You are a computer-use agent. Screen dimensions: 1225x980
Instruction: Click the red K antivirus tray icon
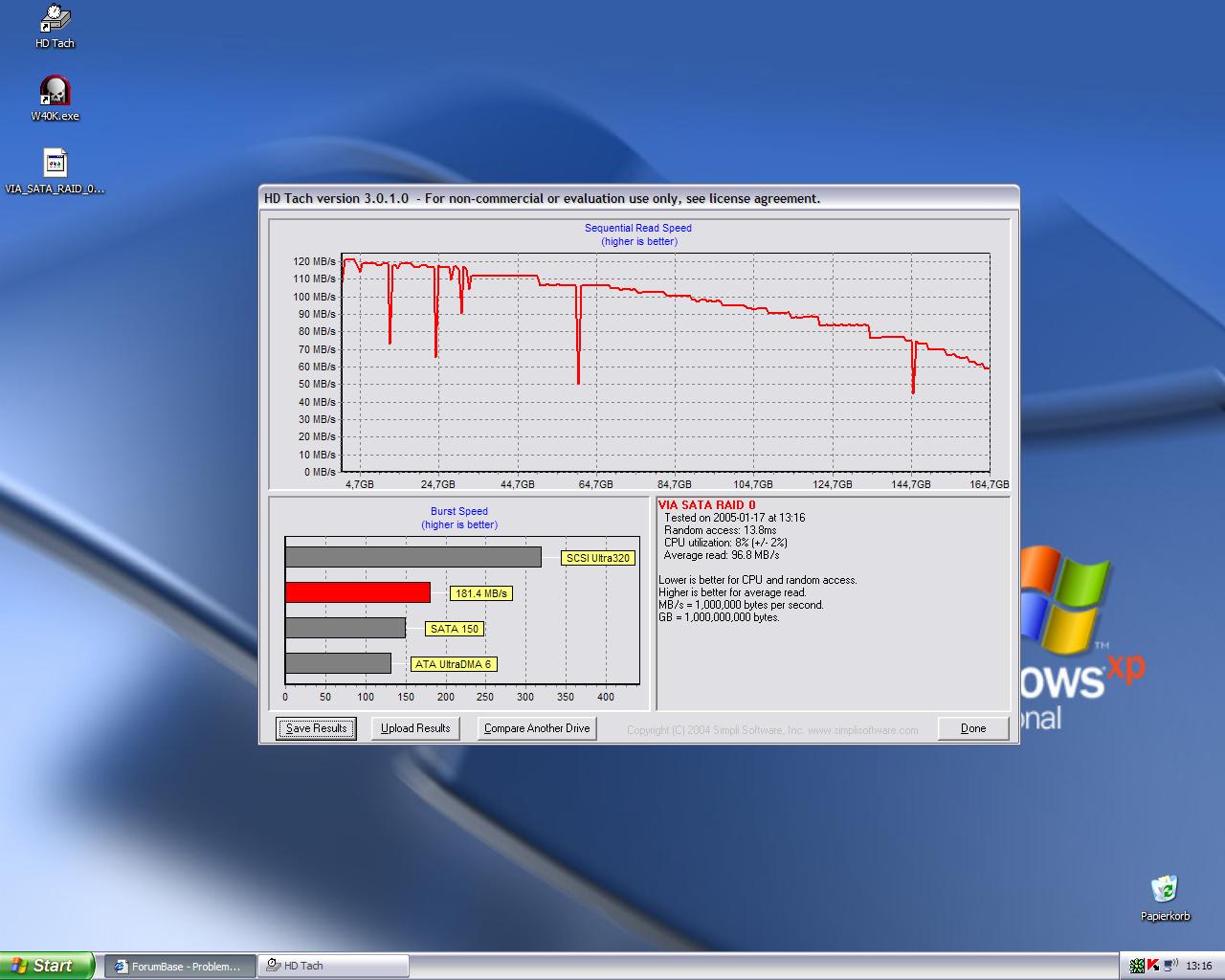tap(1152, 966)
